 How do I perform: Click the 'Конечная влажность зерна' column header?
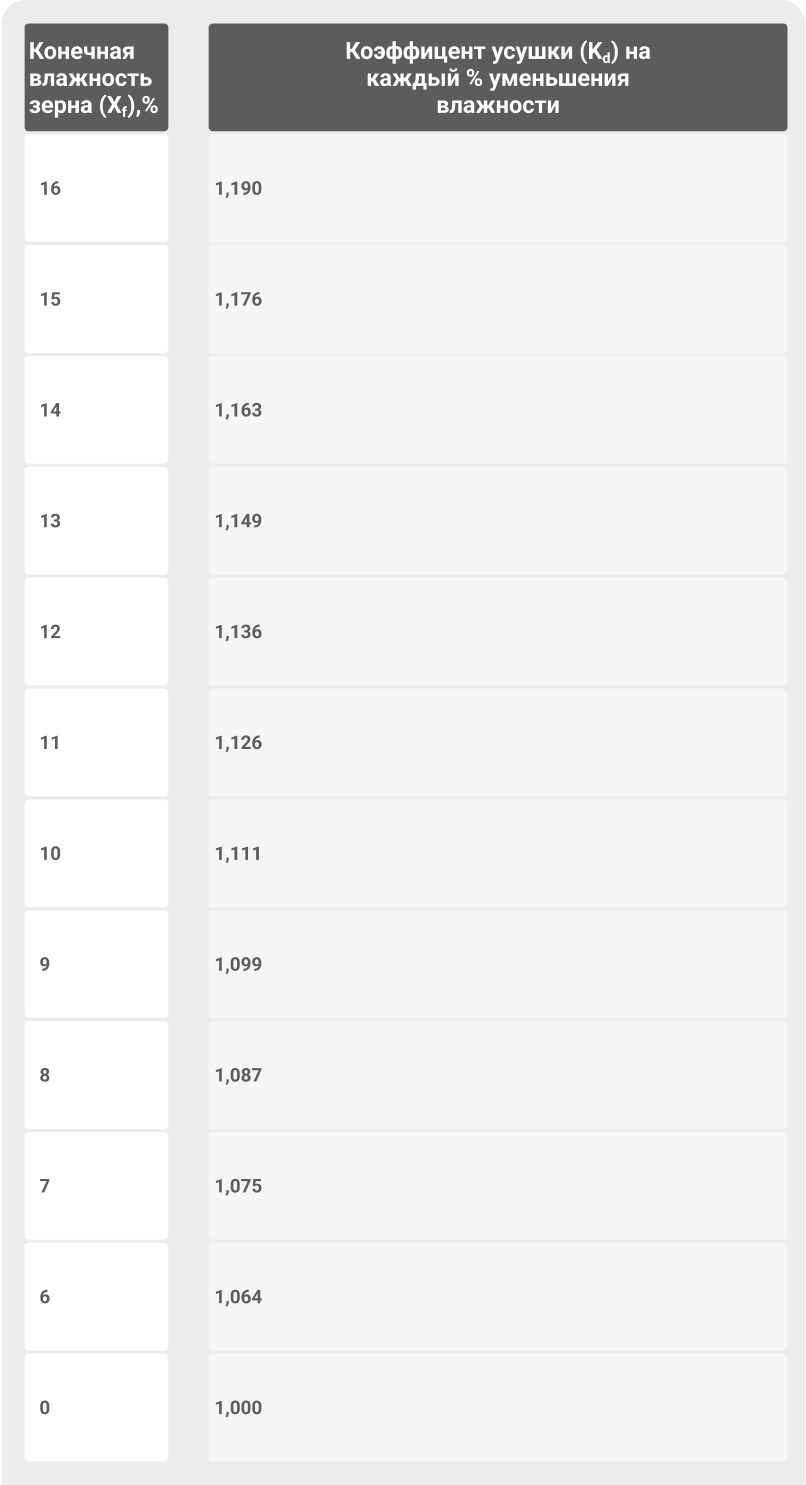96,78
